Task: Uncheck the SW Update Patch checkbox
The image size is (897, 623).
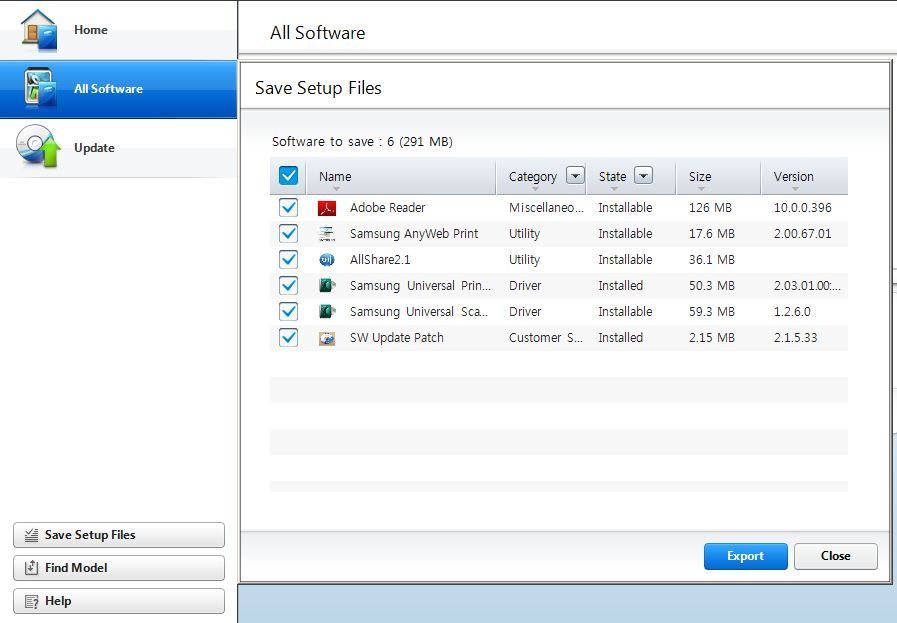Action: point(288,338)
